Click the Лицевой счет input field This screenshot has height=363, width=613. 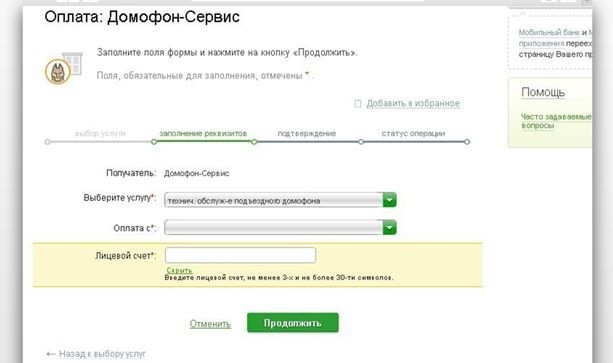click(x=240, y=255)
